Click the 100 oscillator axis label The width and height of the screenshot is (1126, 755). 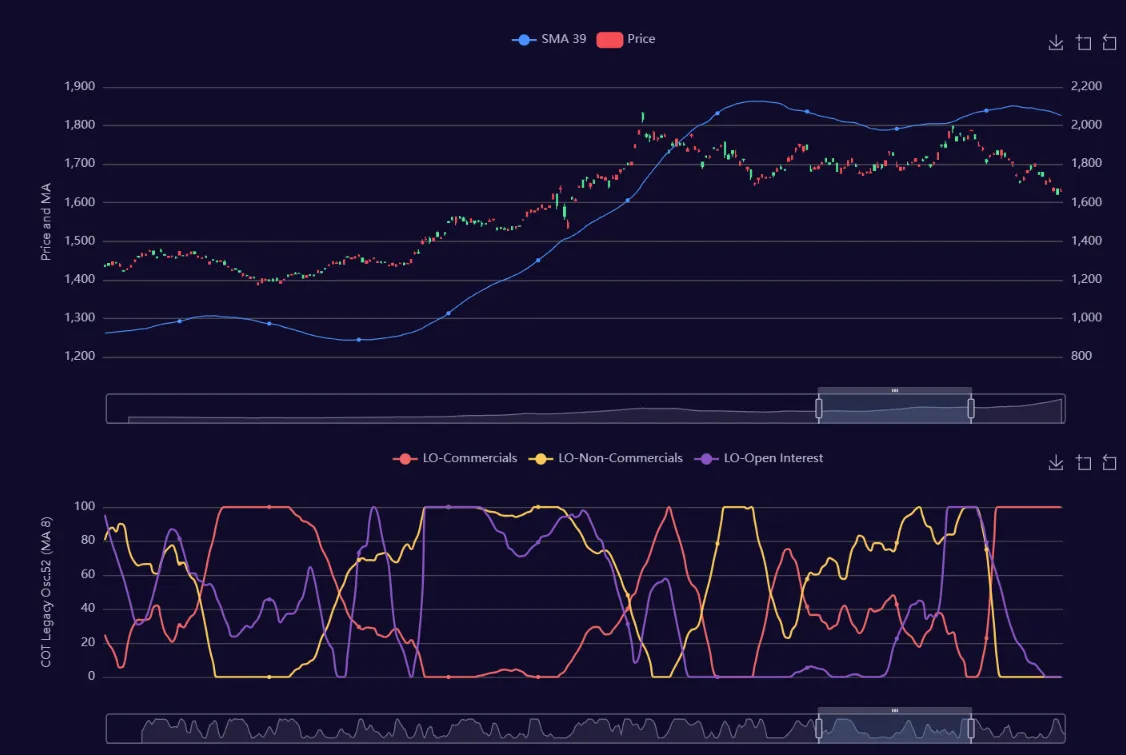85,506
